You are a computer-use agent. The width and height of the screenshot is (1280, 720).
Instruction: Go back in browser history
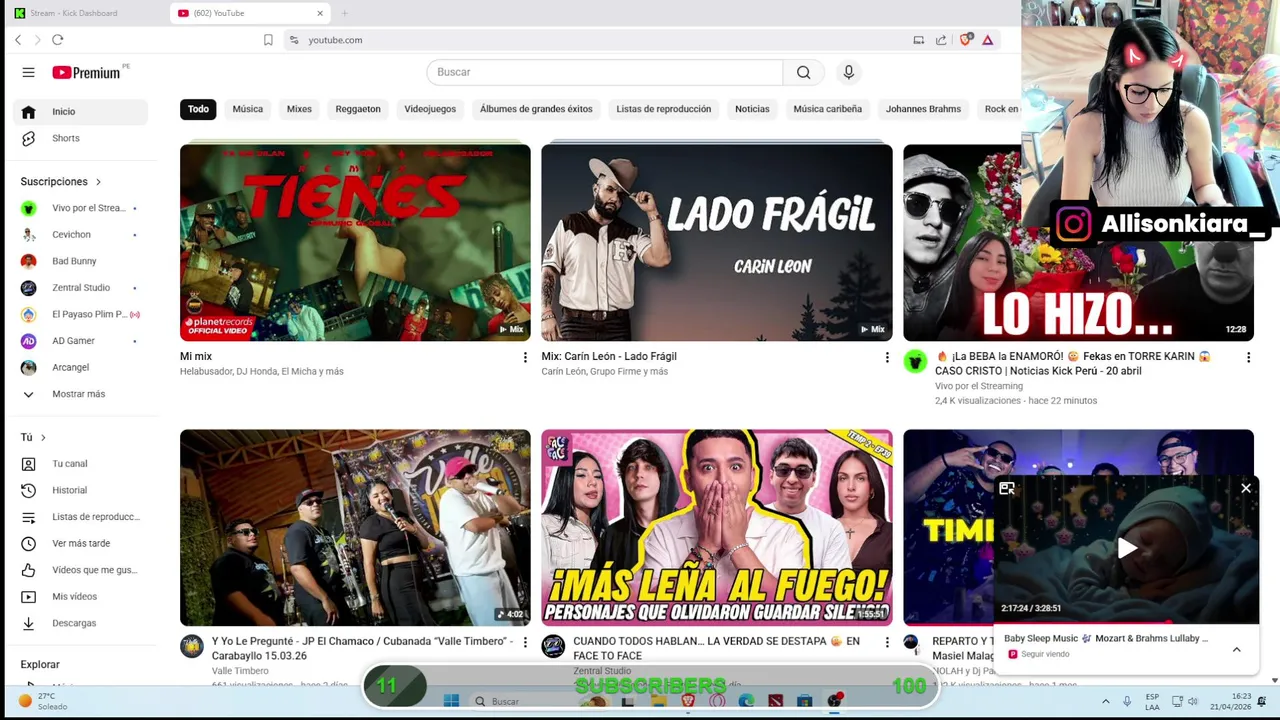[x=17, y=40]
